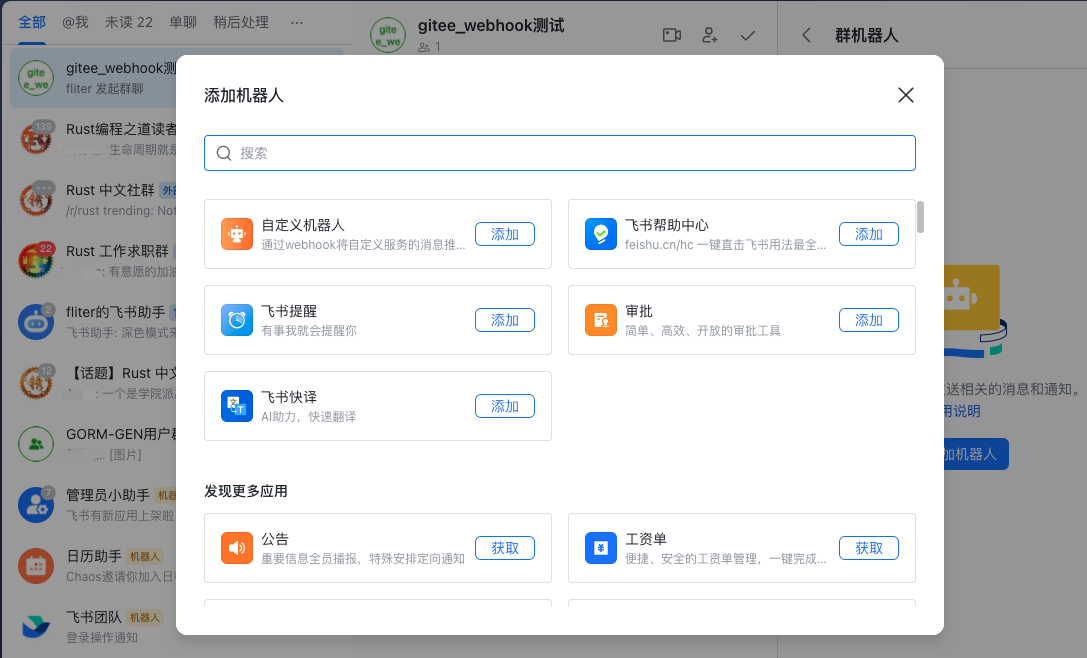
Task: Open add member icon in chat header
Action: [x=710, y=35]
